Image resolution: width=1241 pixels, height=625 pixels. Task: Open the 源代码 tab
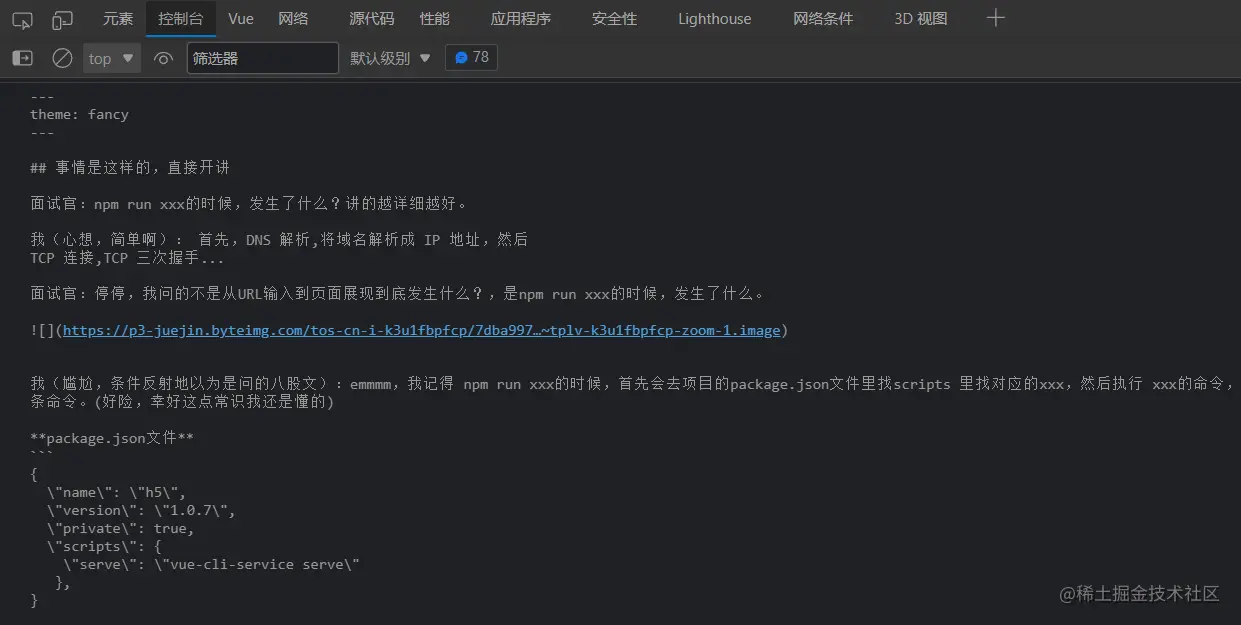click(x=372, y=19)
